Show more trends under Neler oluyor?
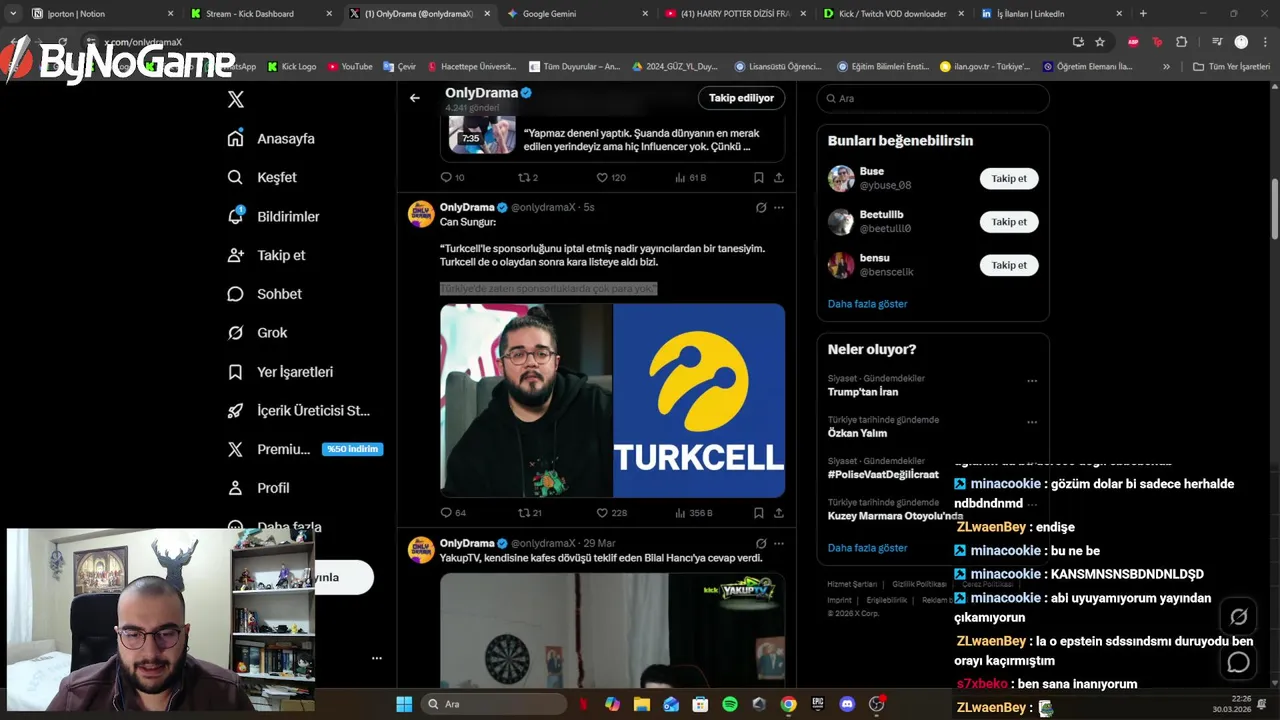 coord(867,548)
